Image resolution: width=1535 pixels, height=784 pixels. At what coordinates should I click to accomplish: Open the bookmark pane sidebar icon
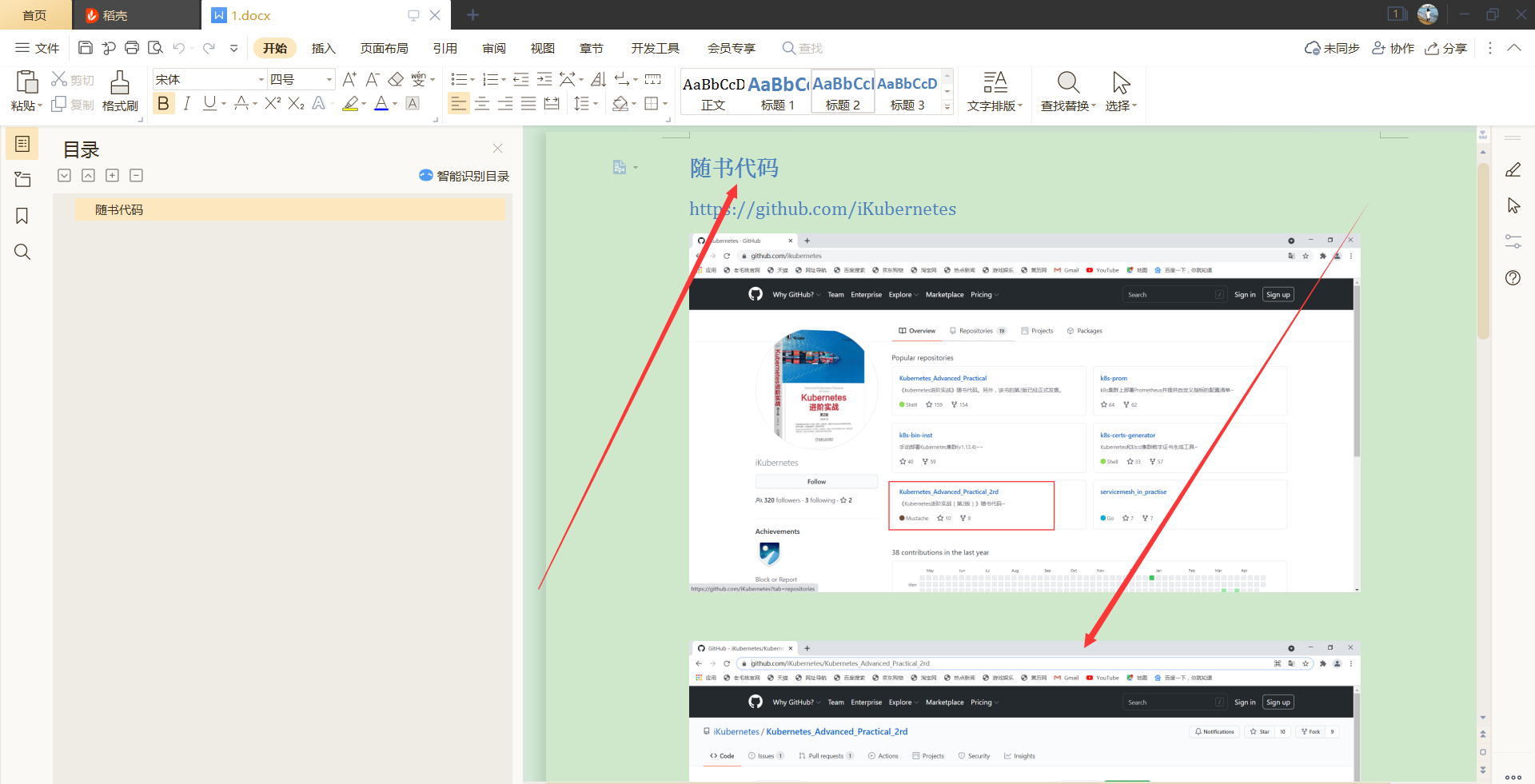tap(22, 216)
